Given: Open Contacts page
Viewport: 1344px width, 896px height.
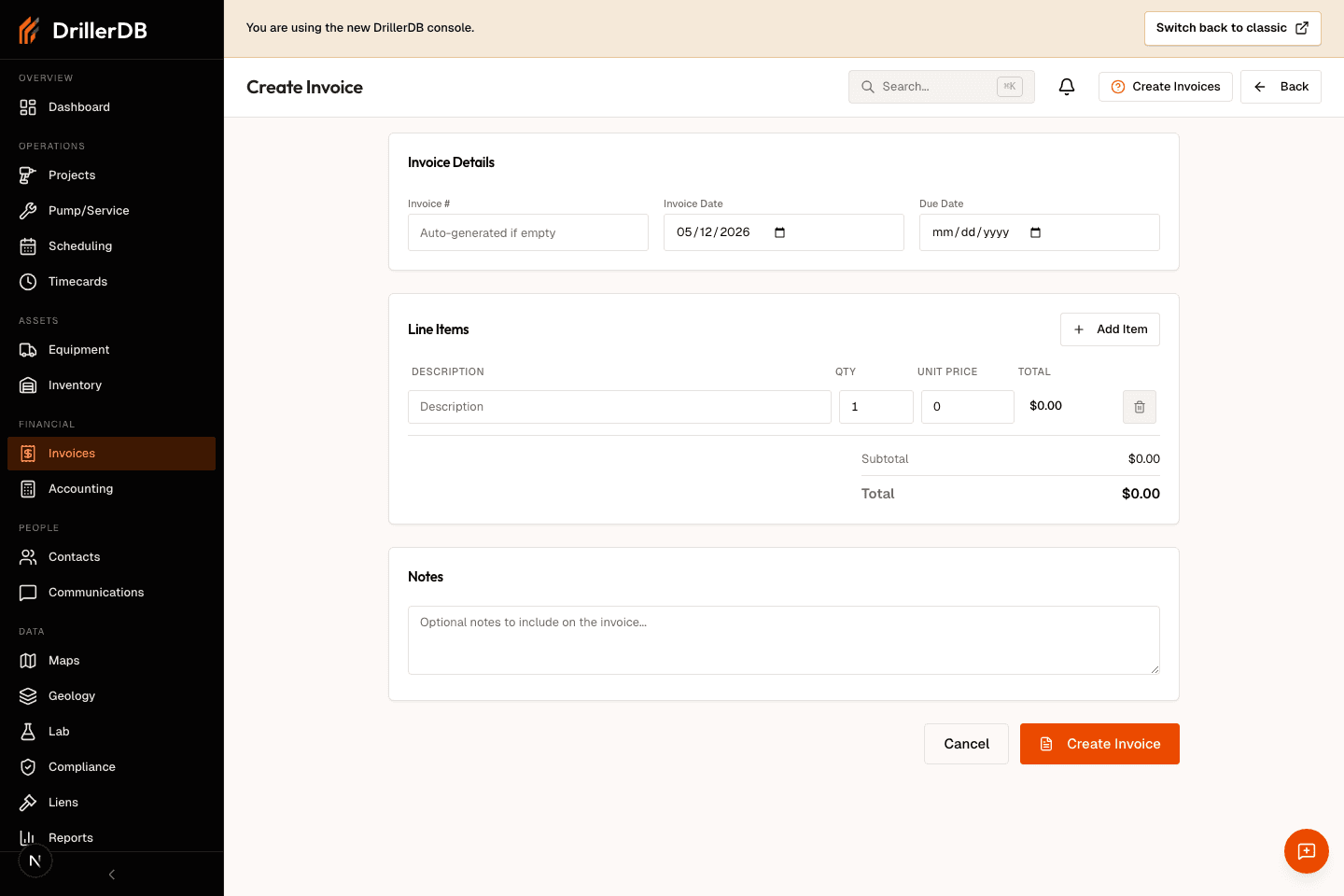Looking at the screenshot, I should pos(112,557).
